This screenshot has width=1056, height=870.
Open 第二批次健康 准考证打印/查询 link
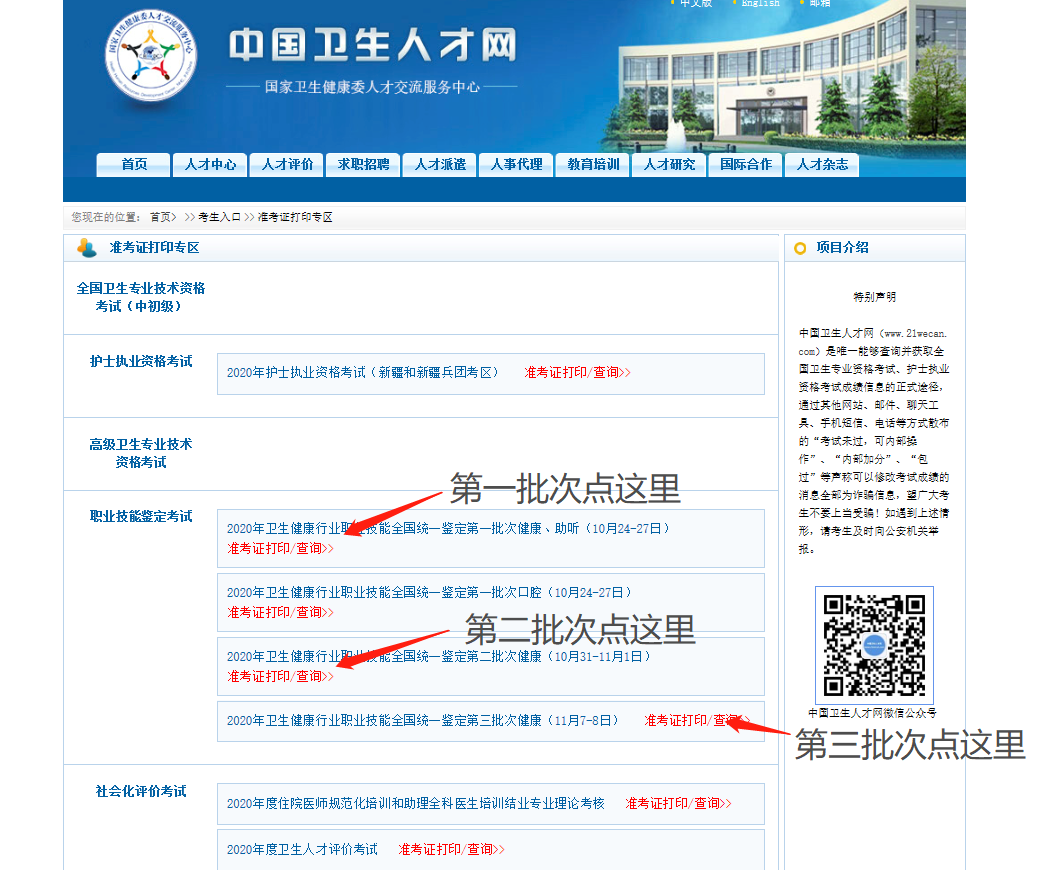tap(280, 676)
